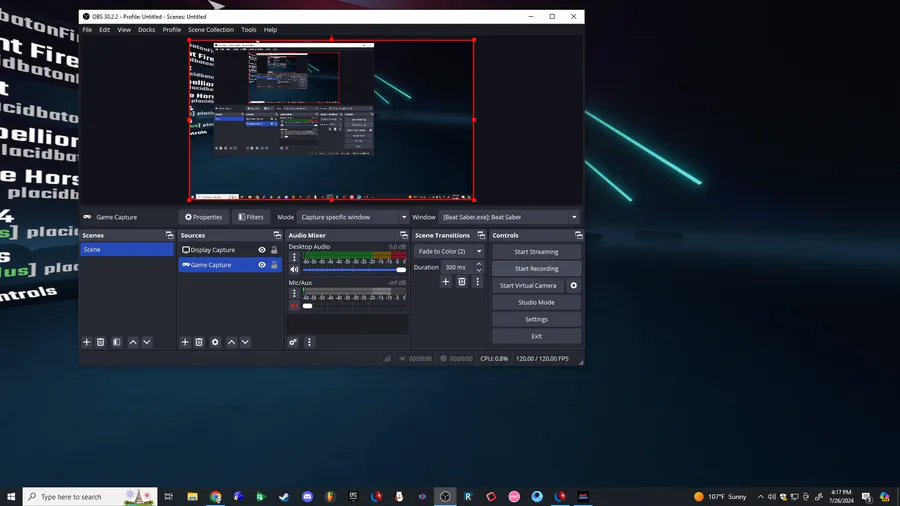Open virtual camera settings gear
Screen dimensions: 900x506
click(573, 285)
